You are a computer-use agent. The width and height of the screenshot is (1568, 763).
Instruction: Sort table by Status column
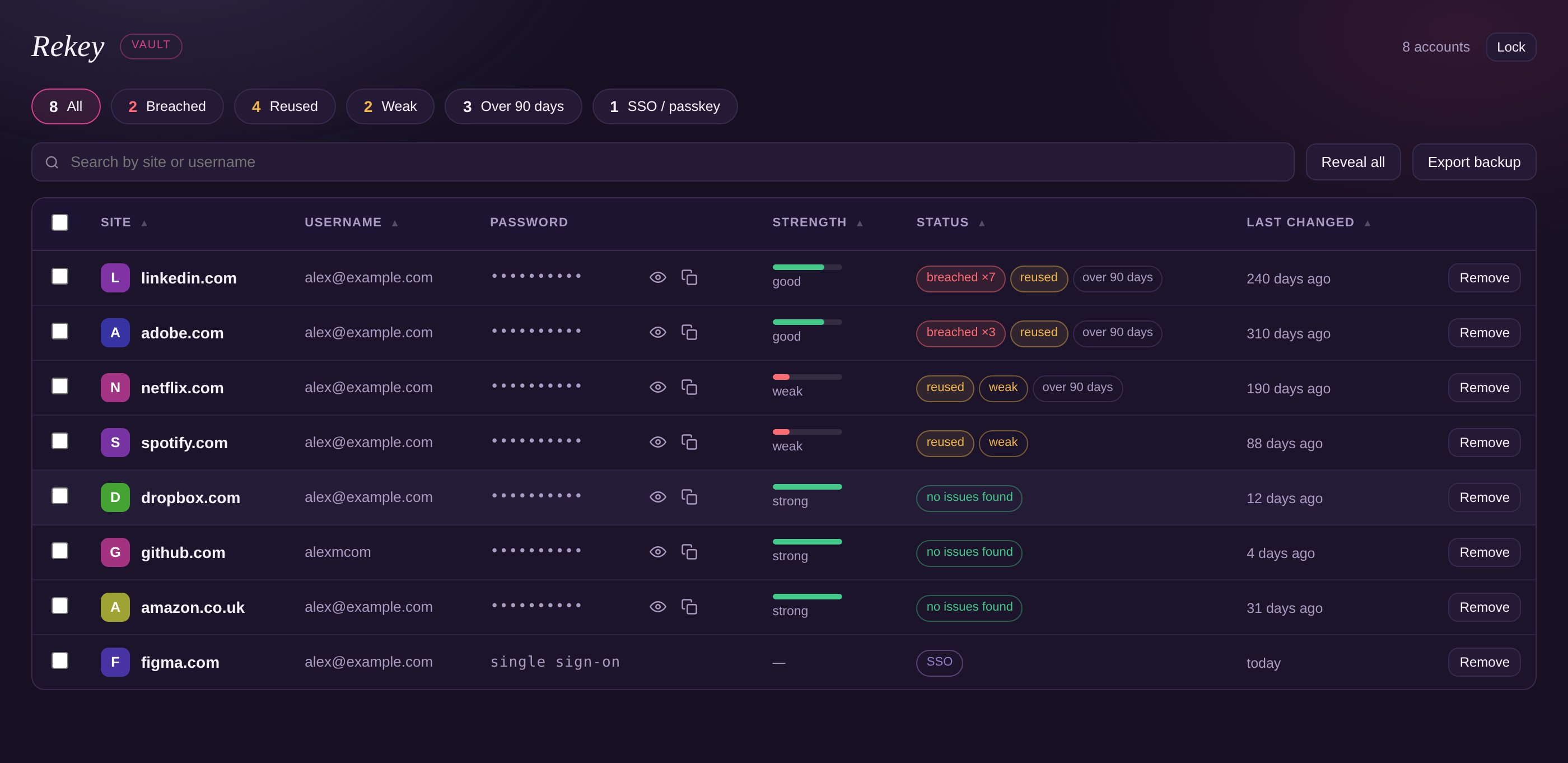click(x=950, y=222)
